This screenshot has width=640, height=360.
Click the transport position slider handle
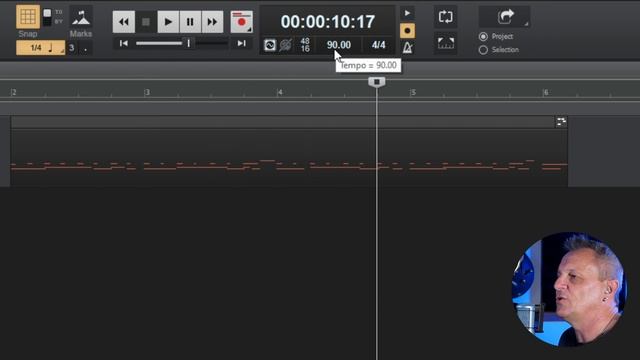[189, 43]
